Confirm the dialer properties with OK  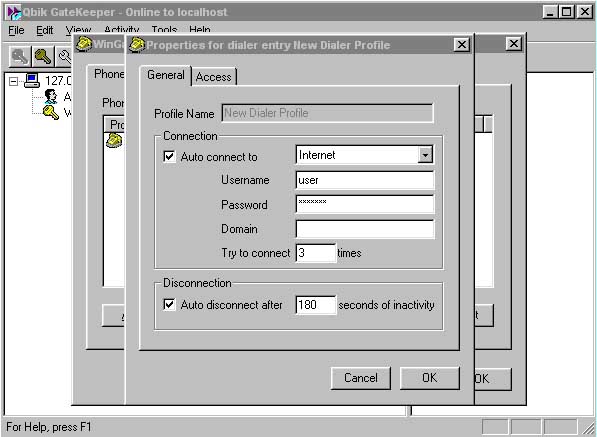(x=429, y=378)
